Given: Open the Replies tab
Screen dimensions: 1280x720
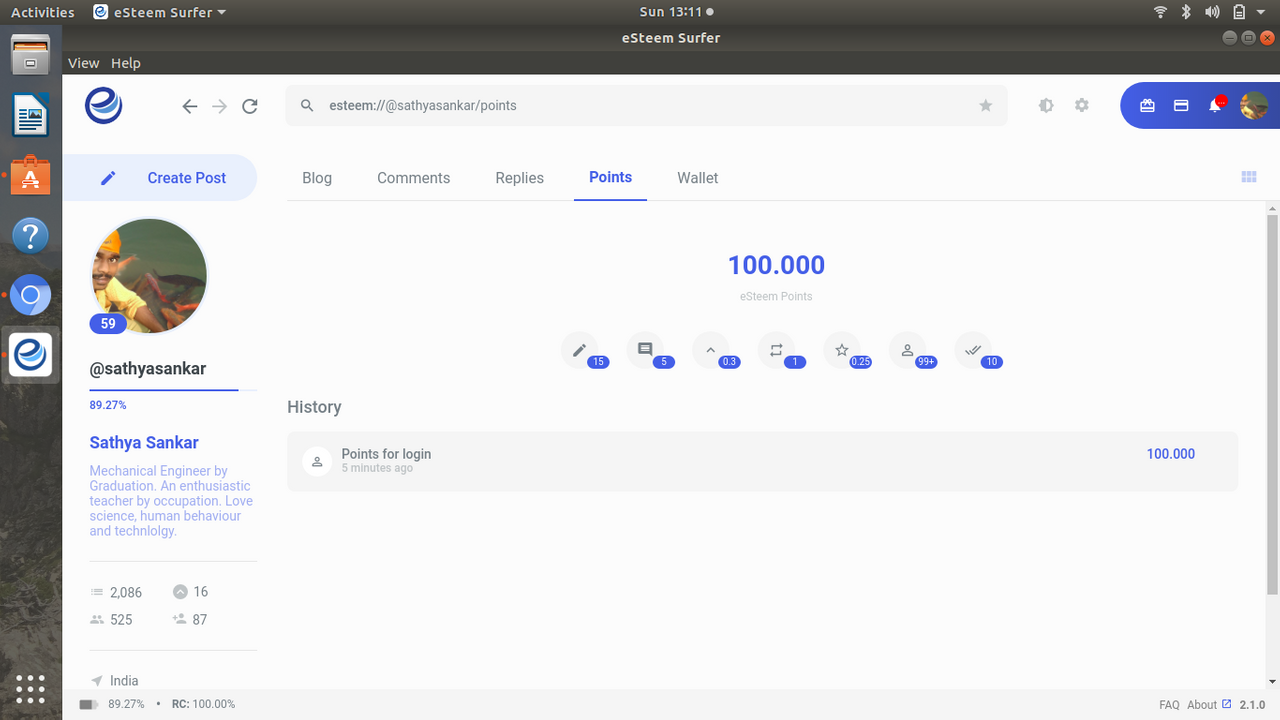Looking at the screenshot, I should coord(520,178).
